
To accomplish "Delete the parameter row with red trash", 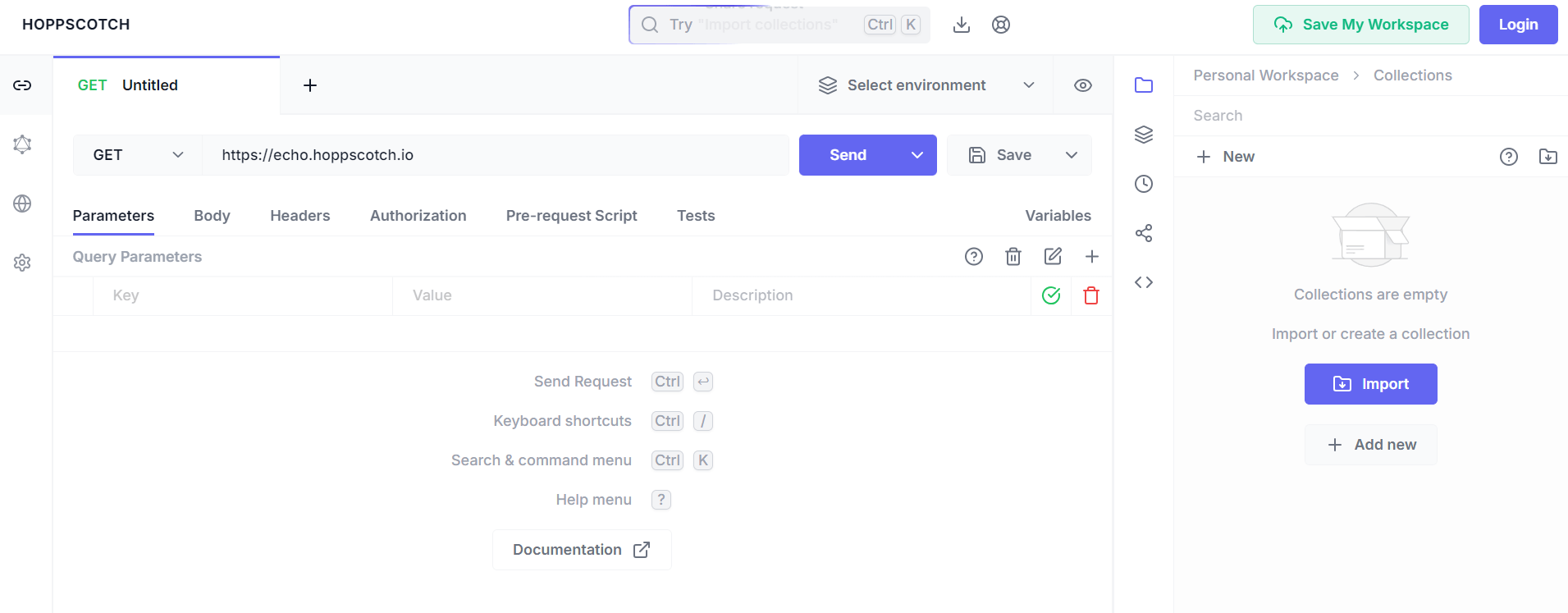I will (x=1091, y=295).
